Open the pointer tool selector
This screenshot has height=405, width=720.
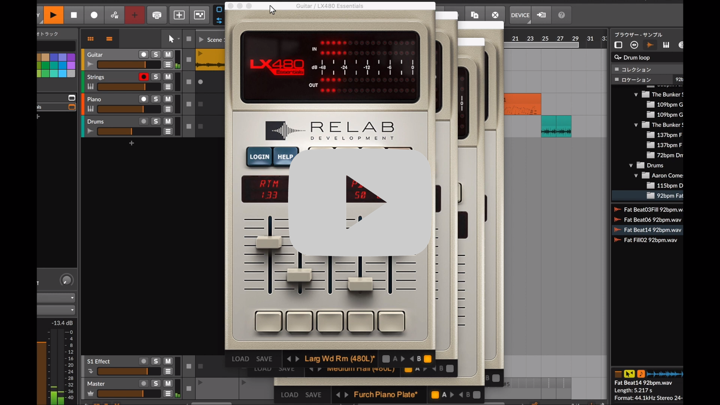(x=172, y=39)
